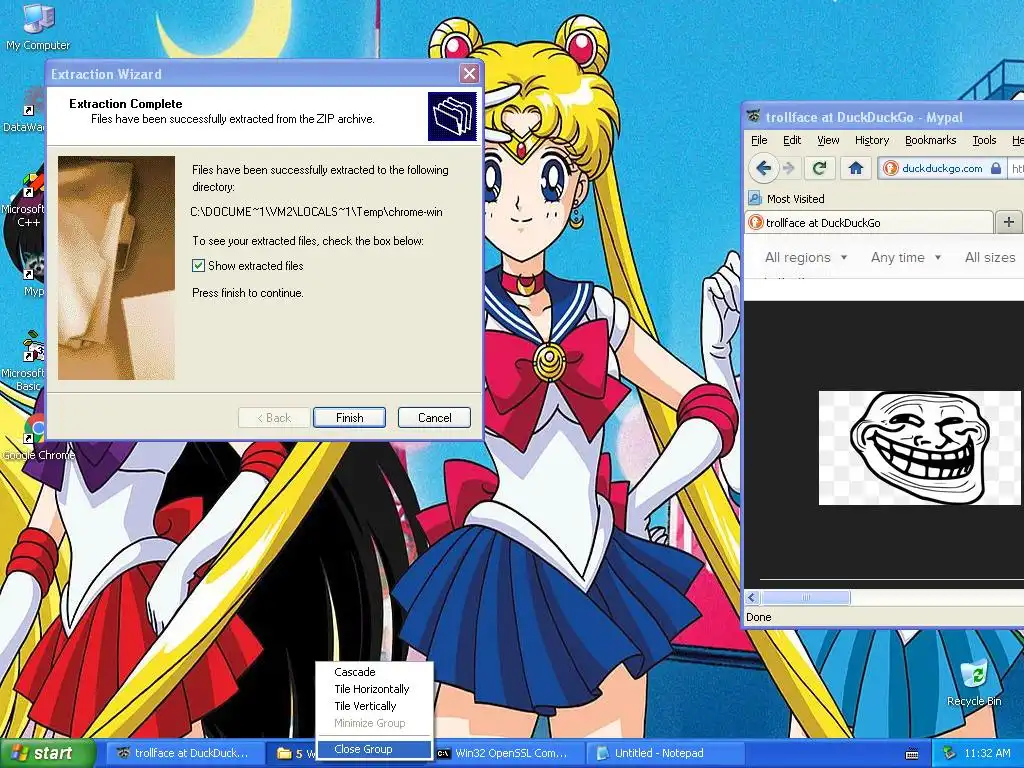Click the scroll left arrow in Mypal
Viewport: 1024px width, 768px height.
[752, 597]
